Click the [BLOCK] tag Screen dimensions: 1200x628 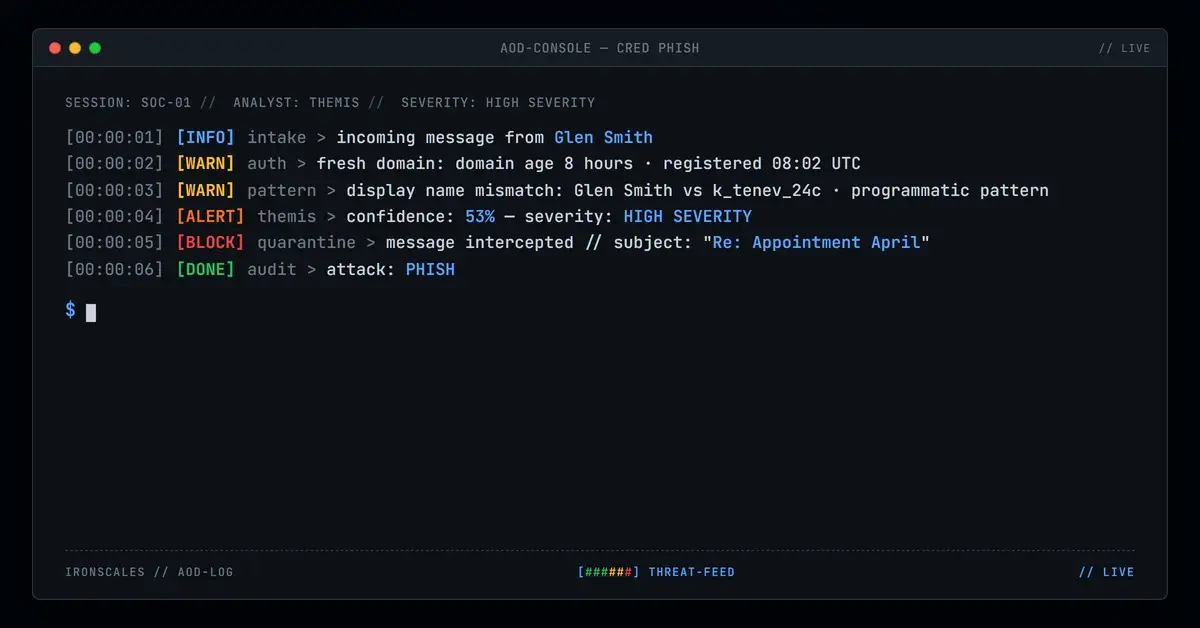210,242
